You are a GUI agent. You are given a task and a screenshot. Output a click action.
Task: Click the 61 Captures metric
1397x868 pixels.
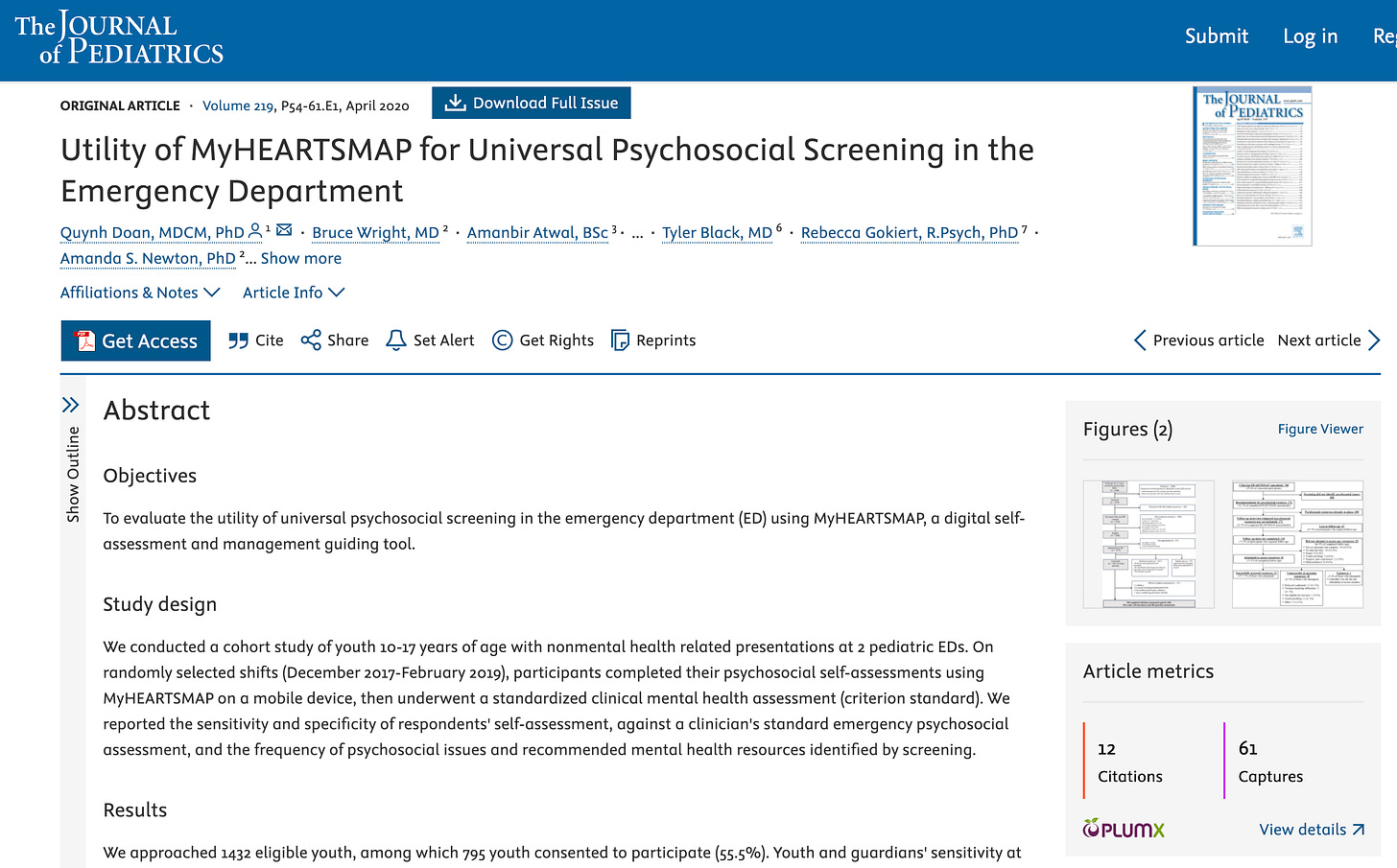[1270, 762]
